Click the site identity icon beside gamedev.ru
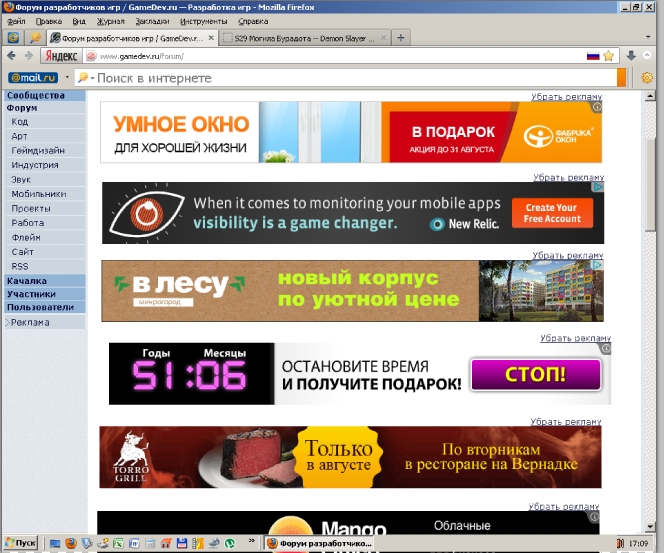The width and height of the screenshot is (664, 553). tap(90, 56)
